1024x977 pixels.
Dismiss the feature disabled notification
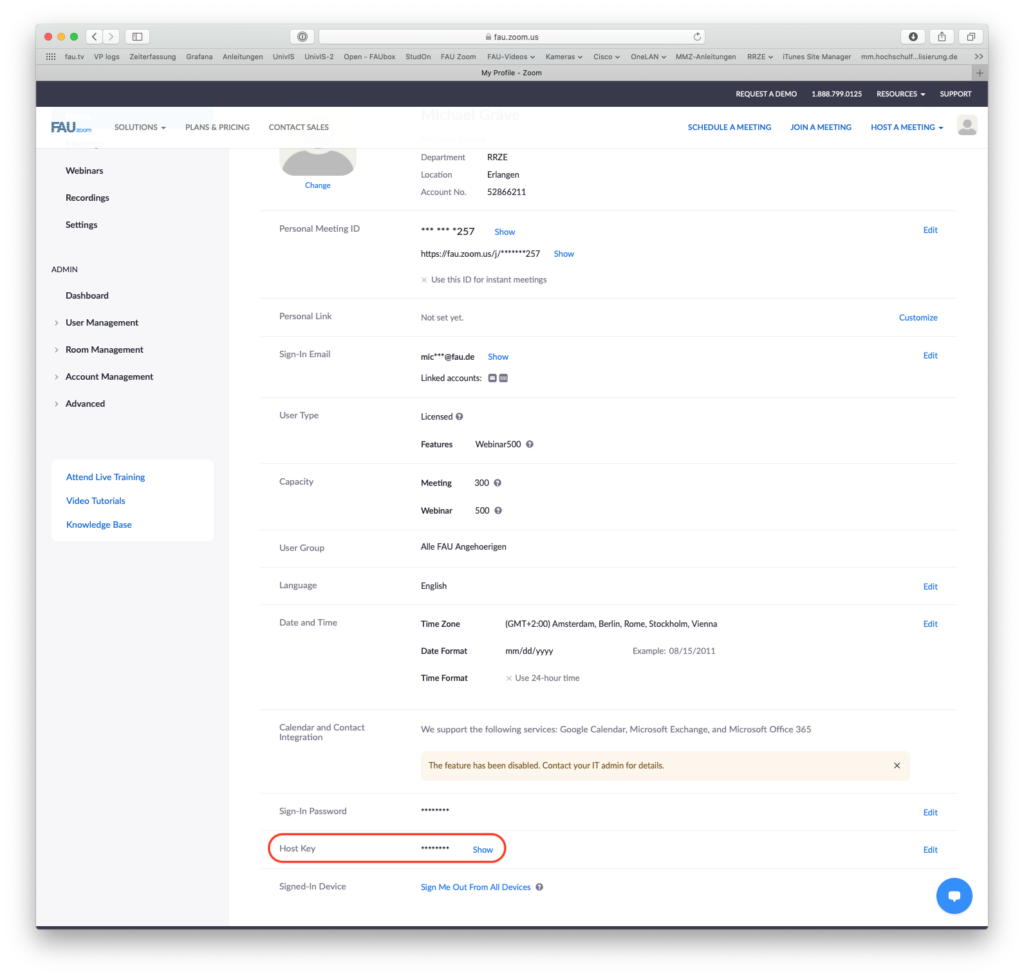pos(896,765)
